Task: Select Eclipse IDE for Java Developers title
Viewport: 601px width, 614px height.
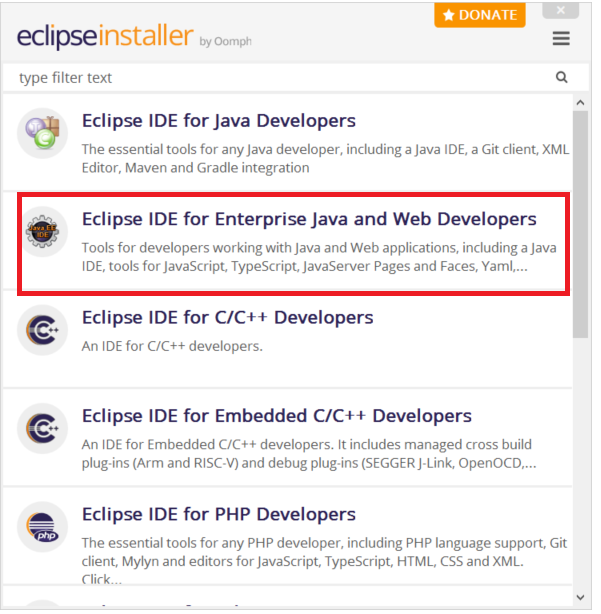Action: point(218,120)
